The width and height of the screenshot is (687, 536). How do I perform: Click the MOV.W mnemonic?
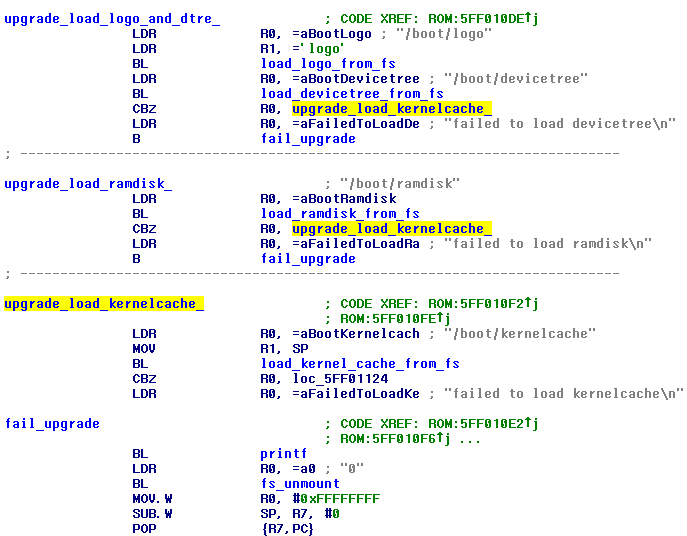152,499
